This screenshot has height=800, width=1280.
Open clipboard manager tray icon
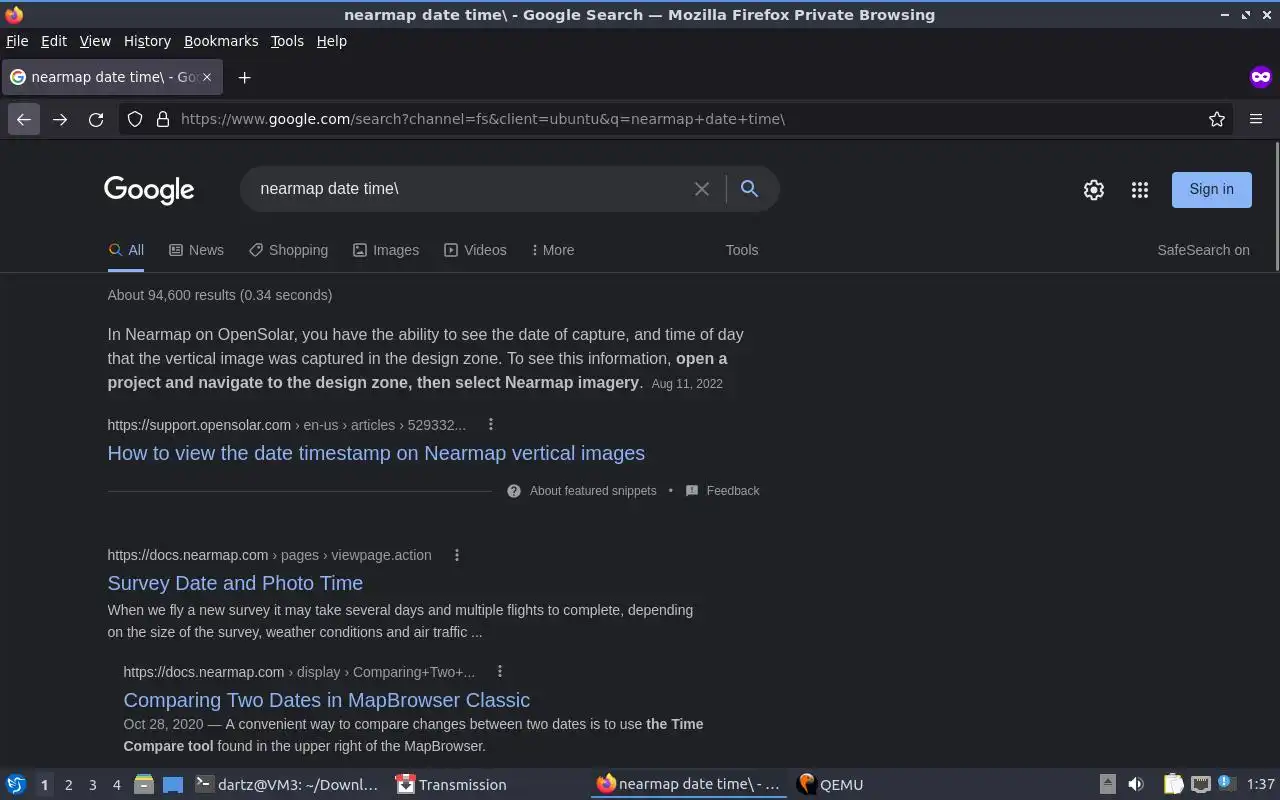click(x=1173, y=785)
